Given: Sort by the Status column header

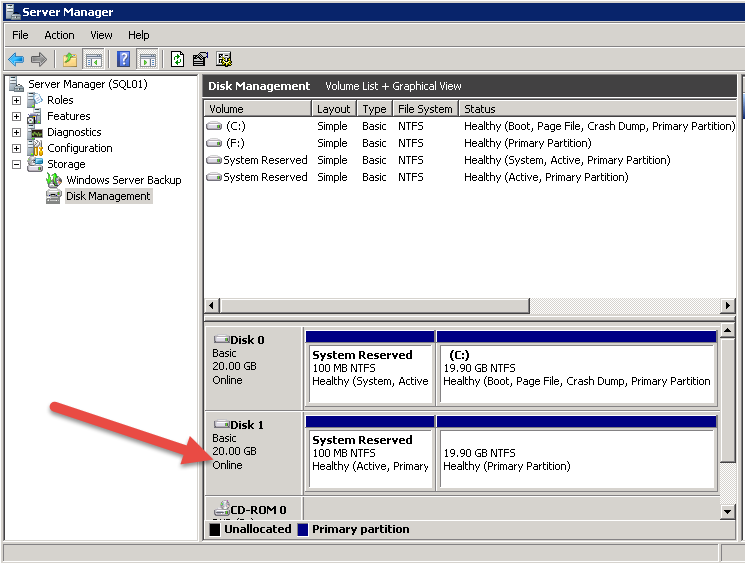Looking at the screenshot, I should [x=598, y=109].
